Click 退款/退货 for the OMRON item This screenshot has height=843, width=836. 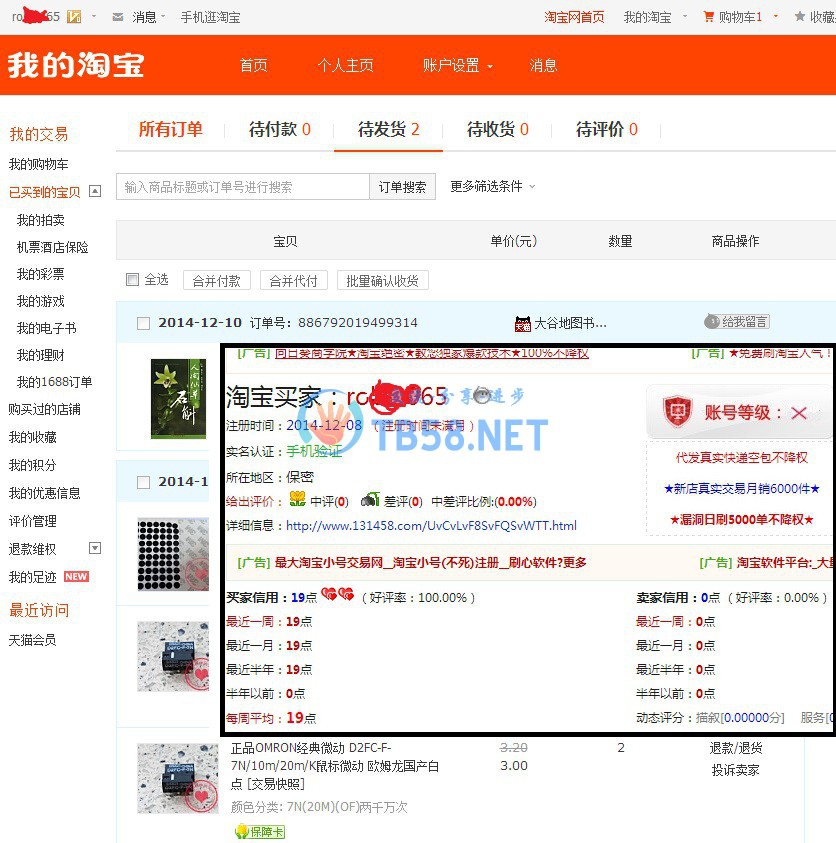(735, 748)
